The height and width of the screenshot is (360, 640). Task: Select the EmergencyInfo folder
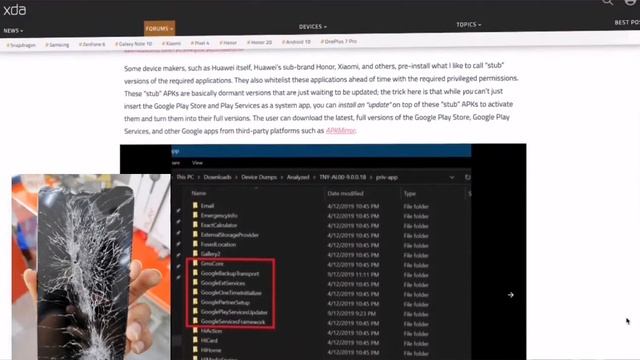tap(219, 216)
